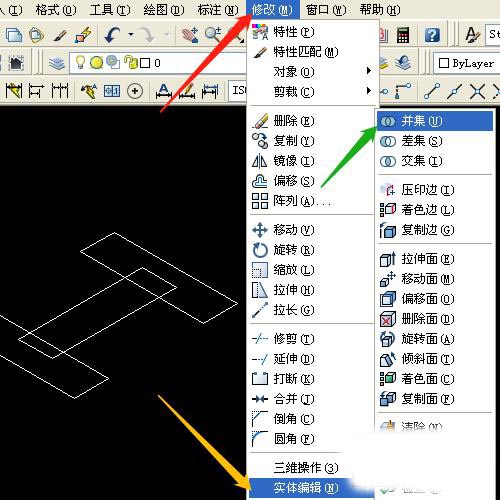The height and width of the screenshot is (500, 500).
Task: Click the Pan hand tool icon
Action: [190, 35]
